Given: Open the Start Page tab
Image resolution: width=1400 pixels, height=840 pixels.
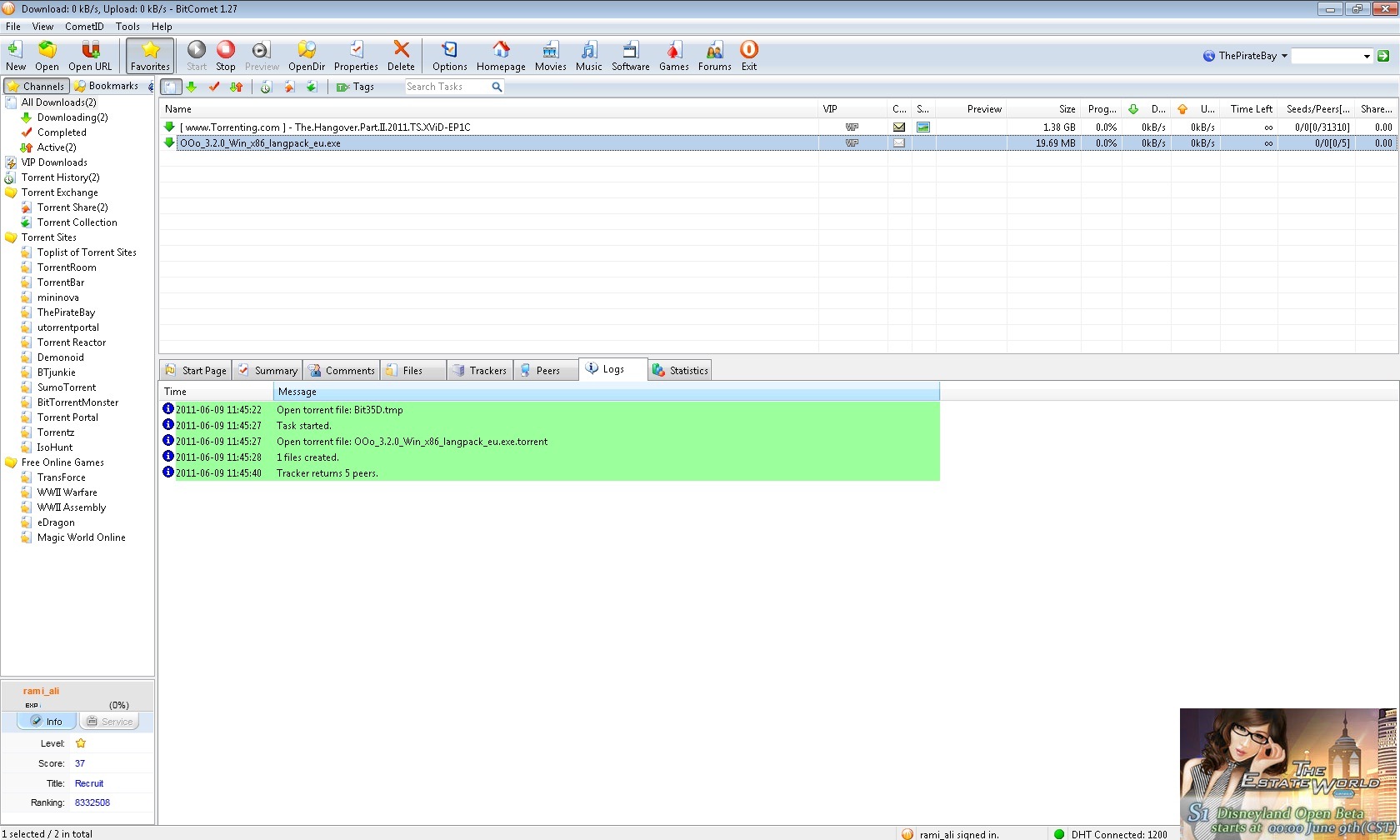Looking at the screenshot, I should 196,371.
